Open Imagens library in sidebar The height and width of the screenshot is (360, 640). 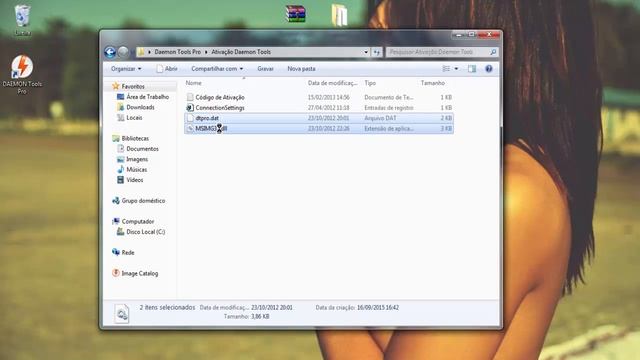click(137, 159)
